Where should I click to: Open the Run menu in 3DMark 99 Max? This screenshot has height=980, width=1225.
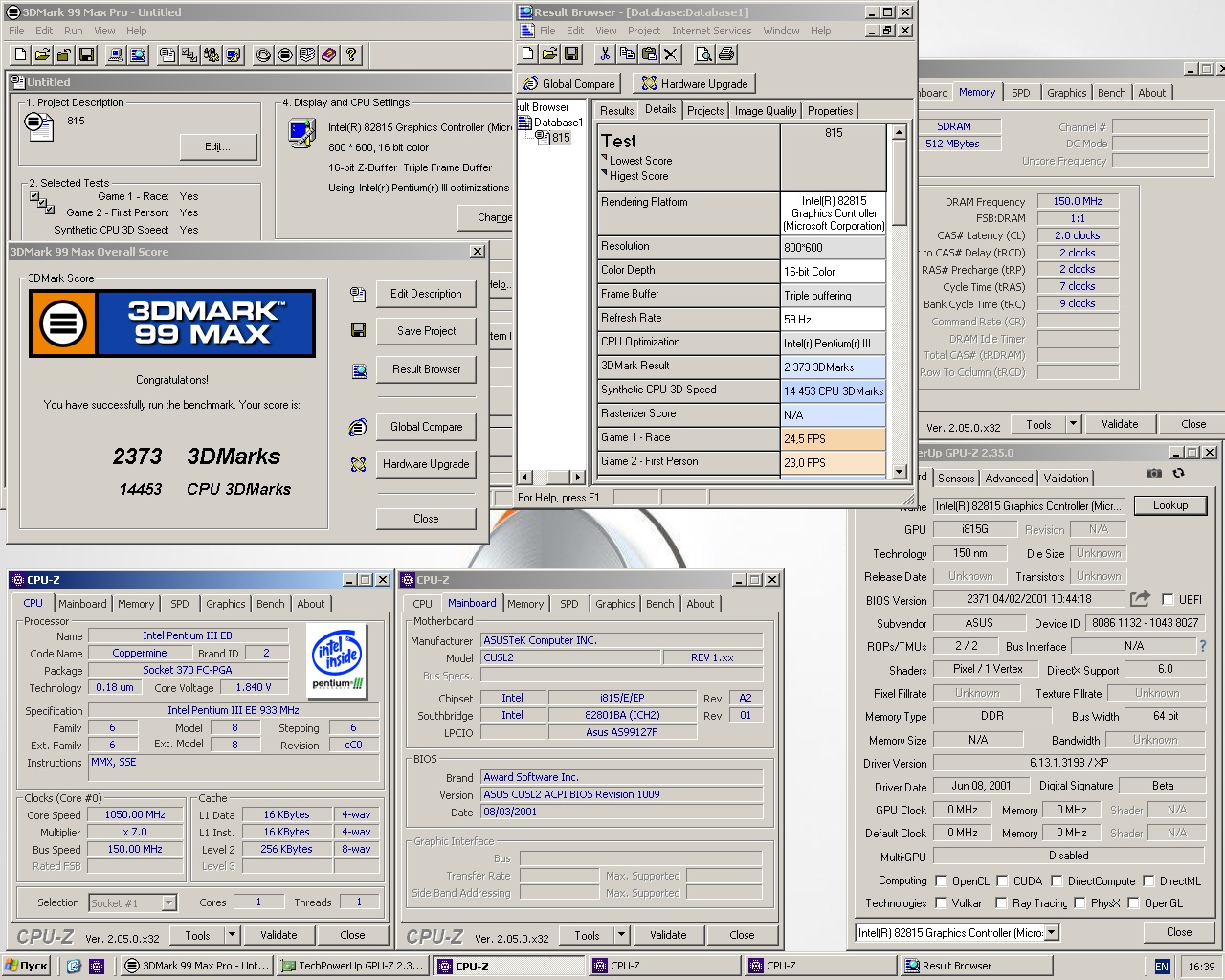tap(73, 31)
